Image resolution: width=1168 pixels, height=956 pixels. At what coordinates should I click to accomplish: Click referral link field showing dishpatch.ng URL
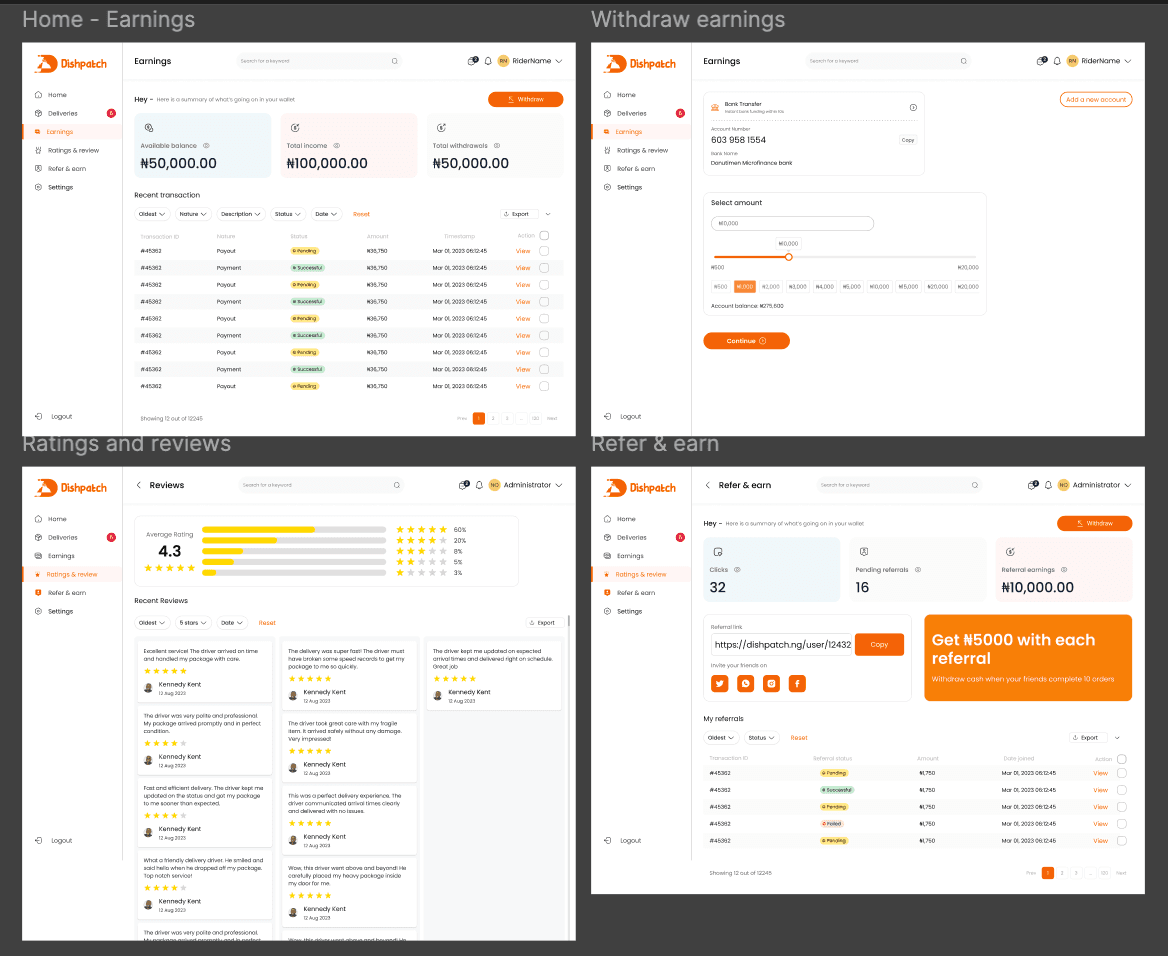click(x=782, y=645)
